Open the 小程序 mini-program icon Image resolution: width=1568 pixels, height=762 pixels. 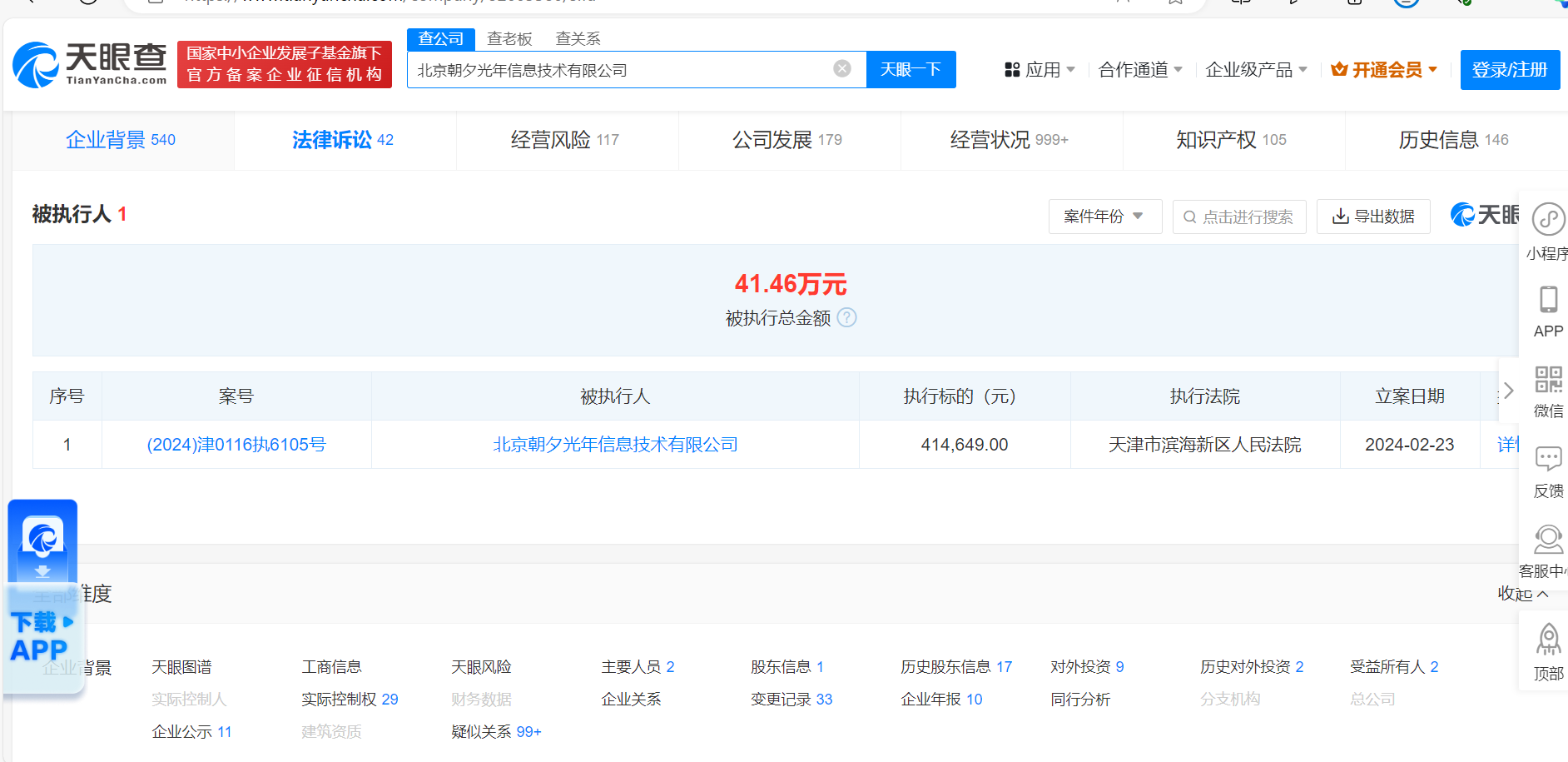pos(1548,220)
